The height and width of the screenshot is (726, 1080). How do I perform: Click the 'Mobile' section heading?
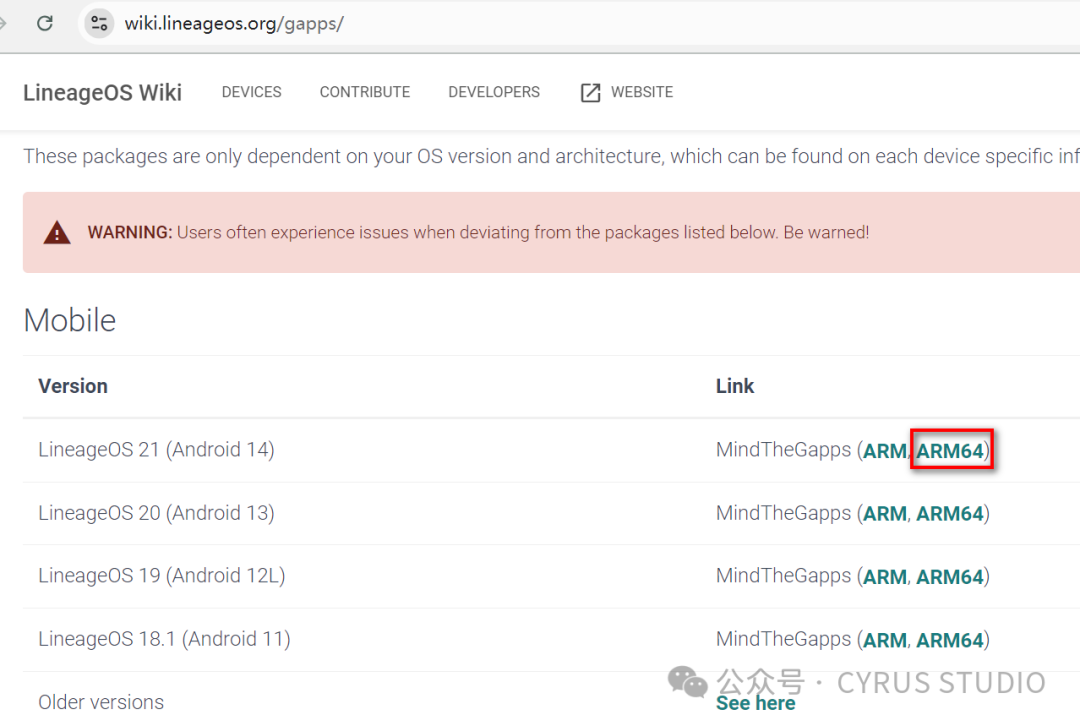tap(70, 320)
